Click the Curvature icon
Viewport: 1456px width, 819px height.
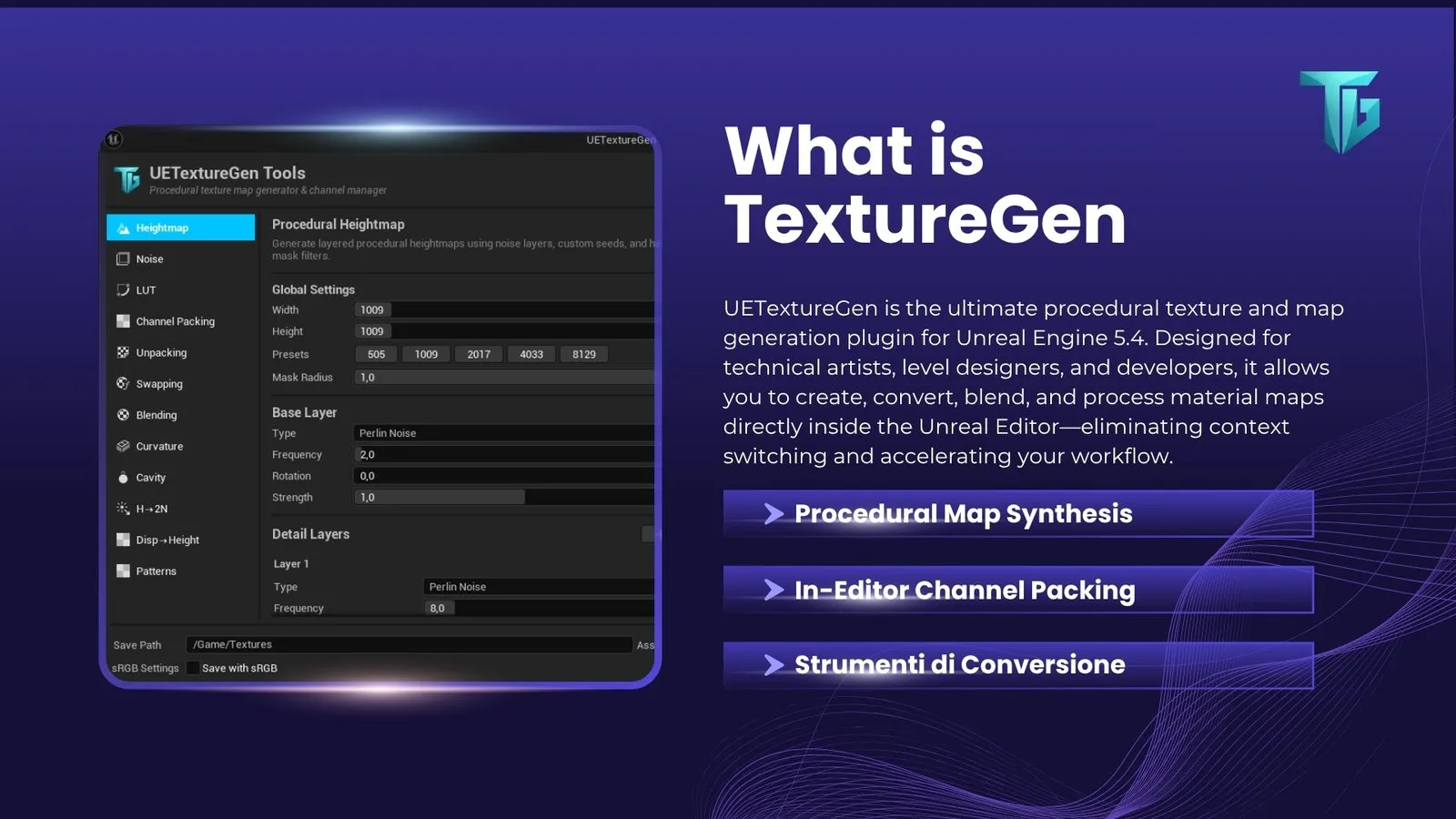[x=123, y=446]
